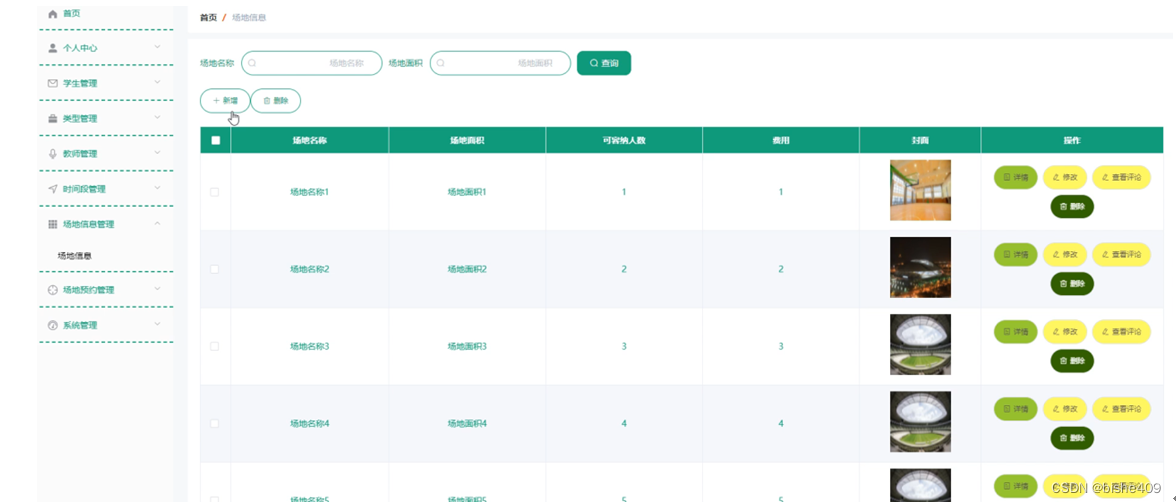Click 删除 in 场地名称4 row
The width and height of the screenshot is (1176, 503).
(1072, 438)
